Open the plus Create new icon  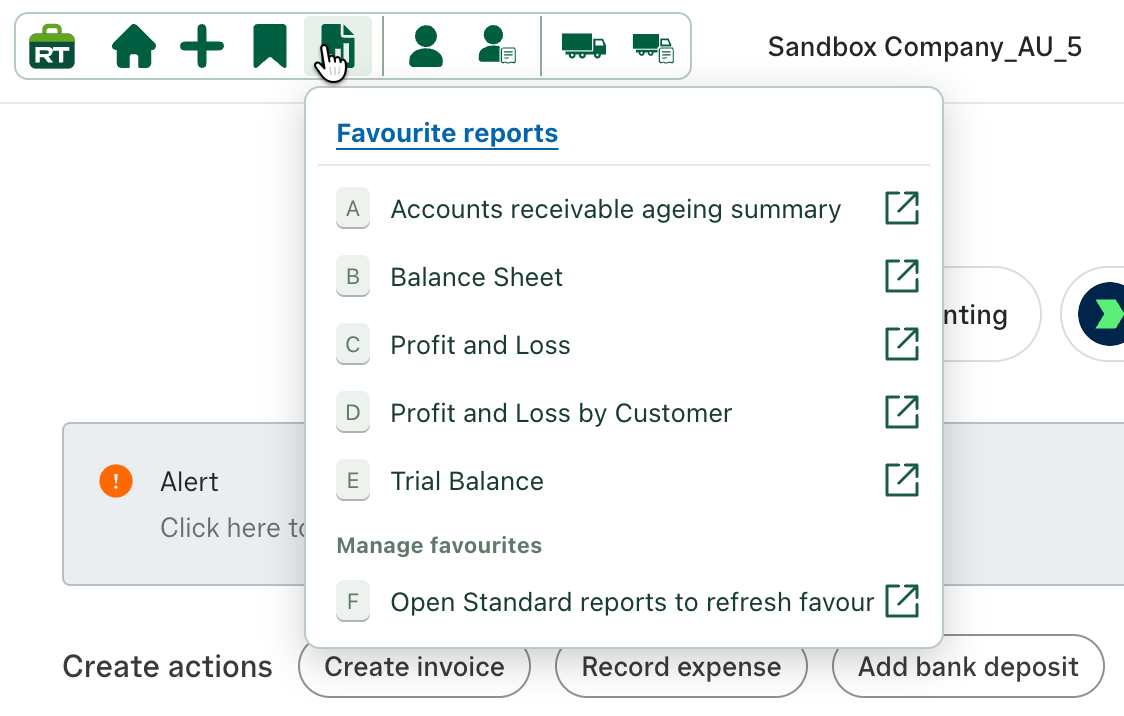202,47
